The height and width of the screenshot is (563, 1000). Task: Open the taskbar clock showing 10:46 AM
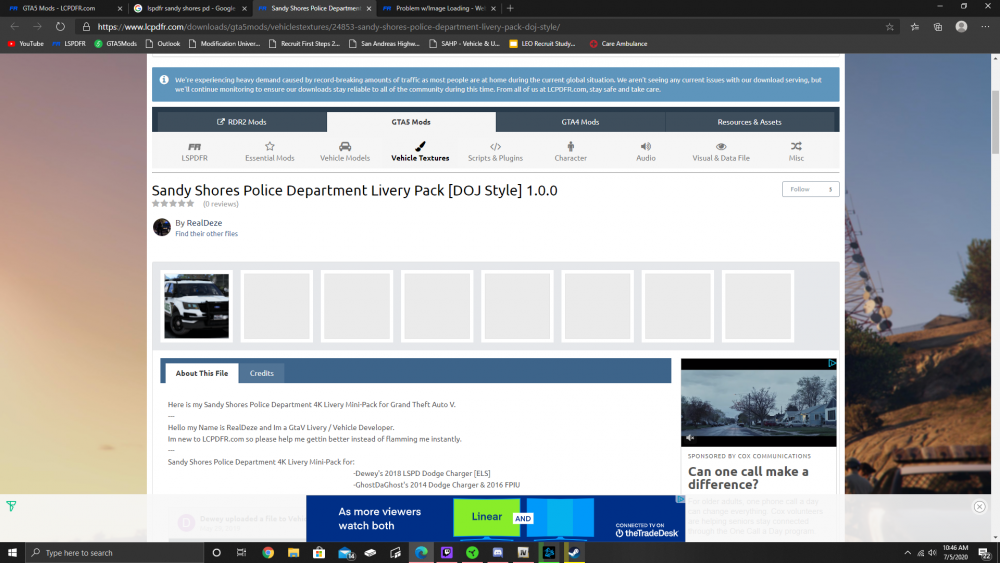(x=955, y=552)
